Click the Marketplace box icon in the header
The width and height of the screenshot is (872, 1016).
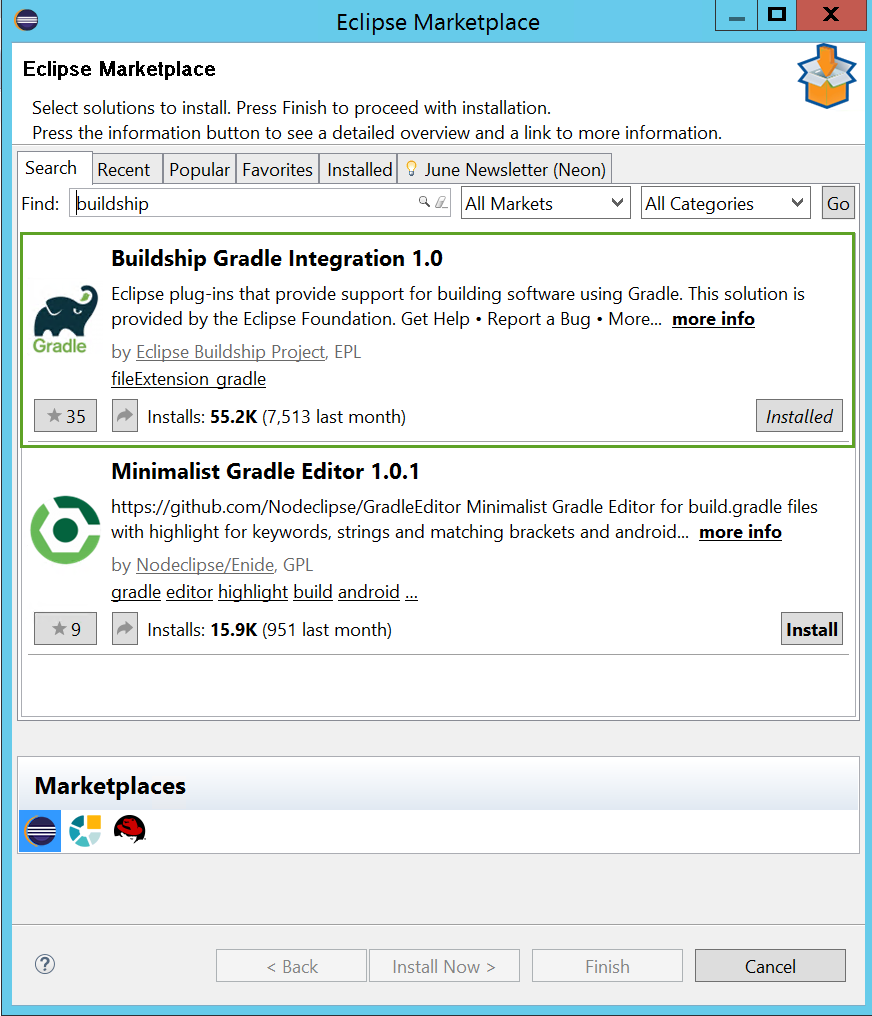(x=827, y=76)
